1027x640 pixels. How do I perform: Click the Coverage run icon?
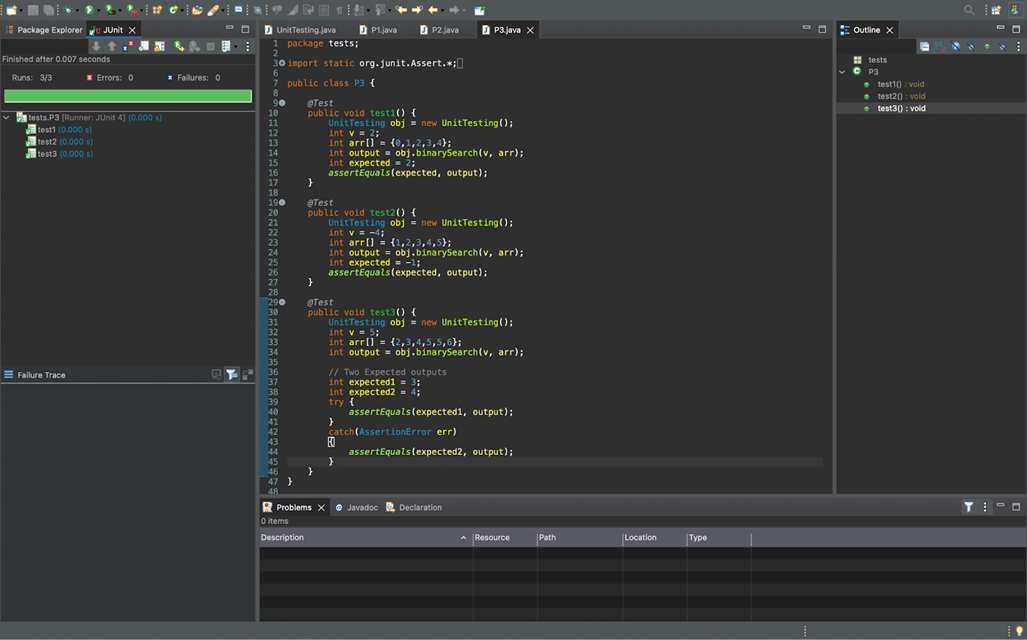110,10
